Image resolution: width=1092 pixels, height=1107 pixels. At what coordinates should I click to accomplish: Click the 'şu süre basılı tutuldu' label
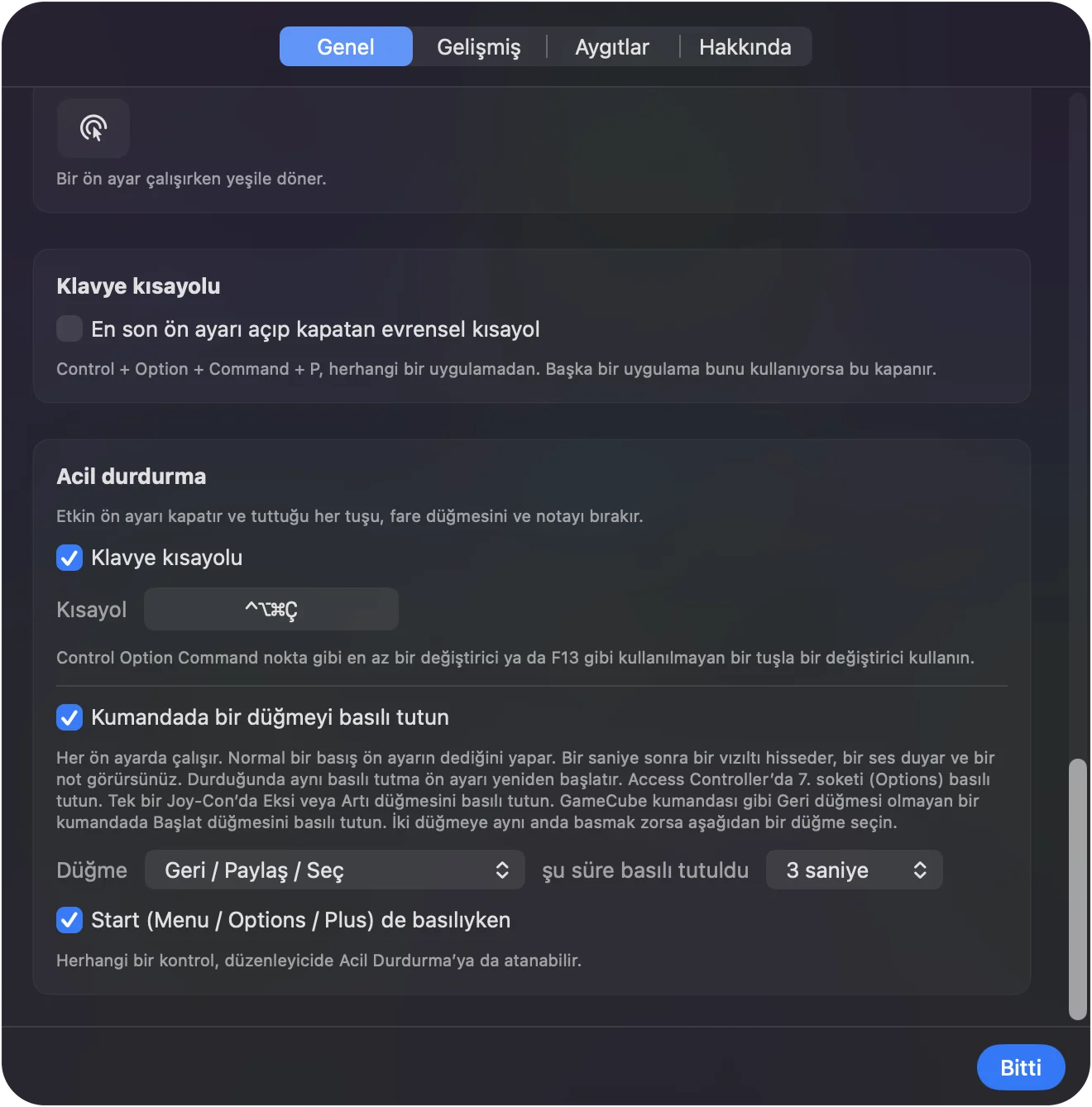(x=645, y=870)
